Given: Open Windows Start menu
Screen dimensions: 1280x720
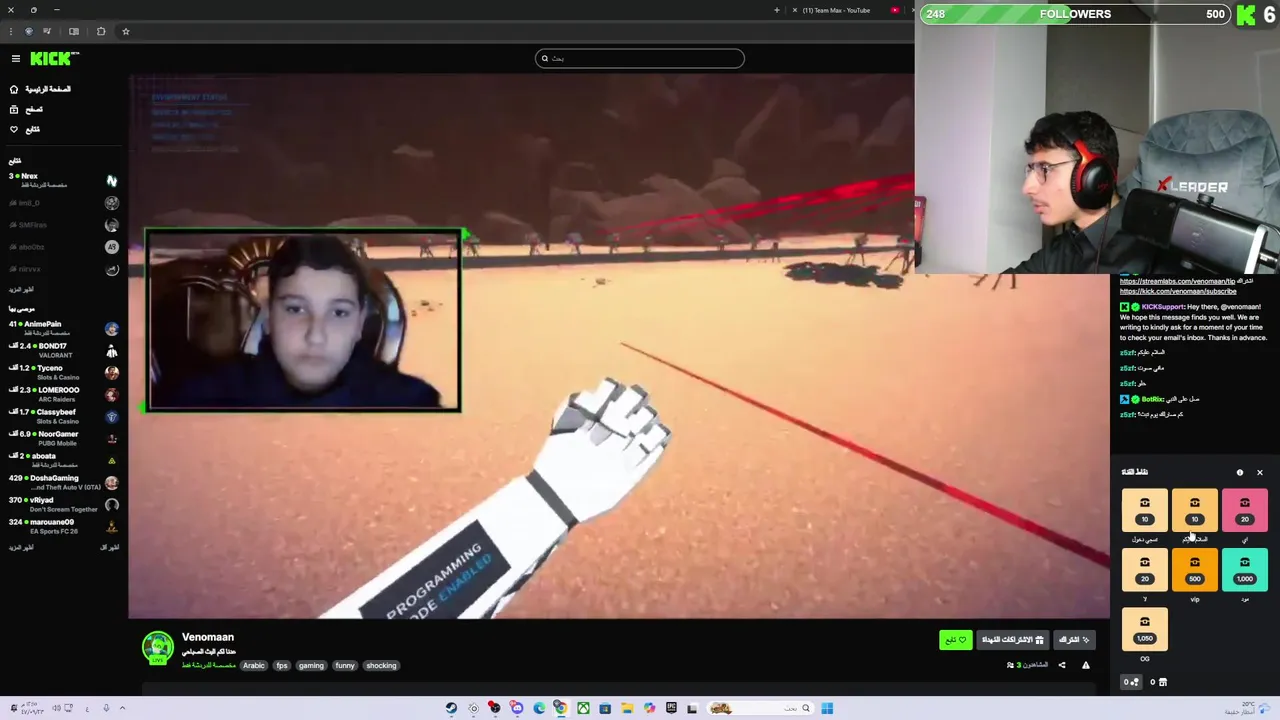Looking at the screenshot, I should (827, 709).
